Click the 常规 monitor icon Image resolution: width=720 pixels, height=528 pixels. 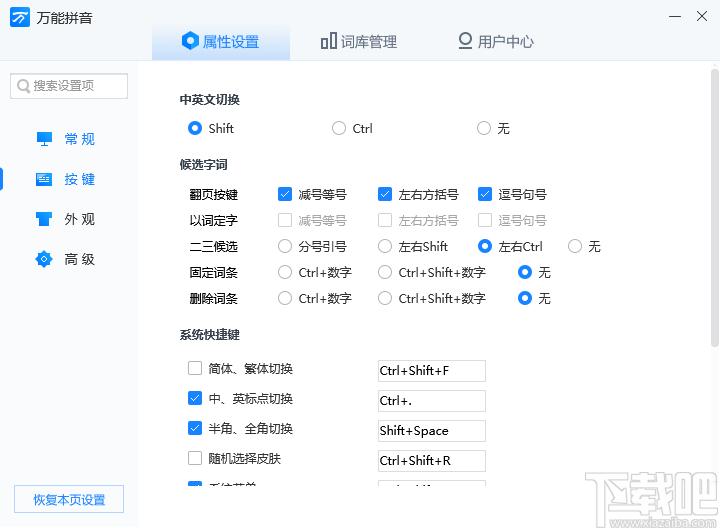tap(44, 139)
